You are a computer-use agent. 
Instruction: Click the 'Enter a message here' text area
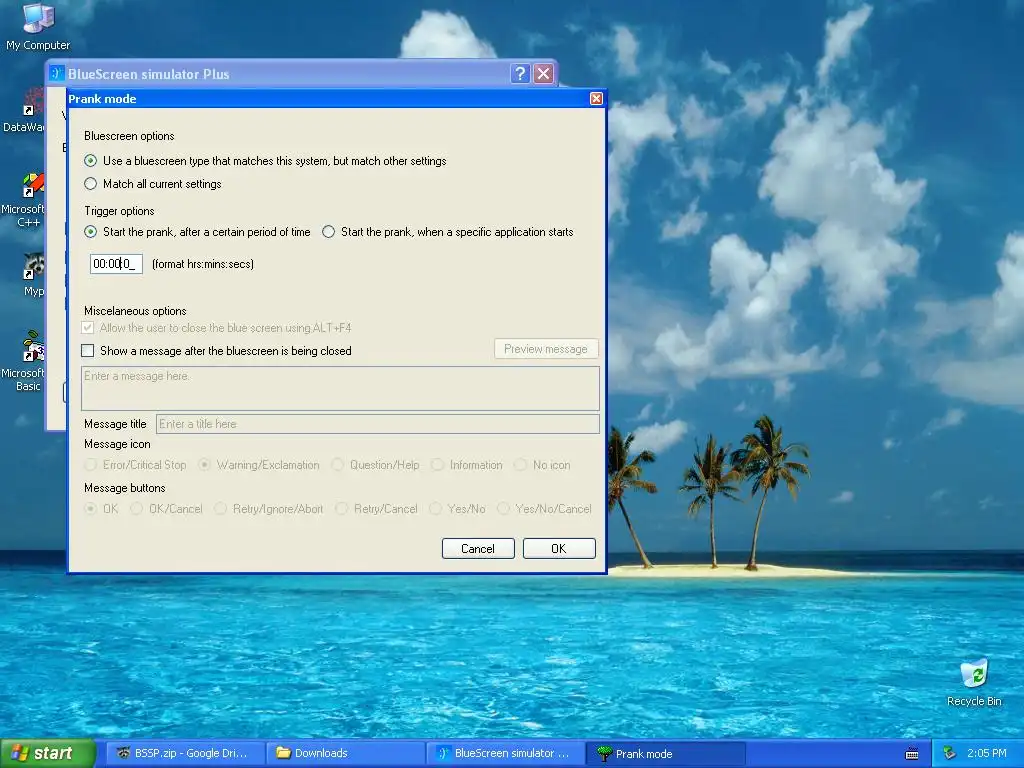coord(340,389)
